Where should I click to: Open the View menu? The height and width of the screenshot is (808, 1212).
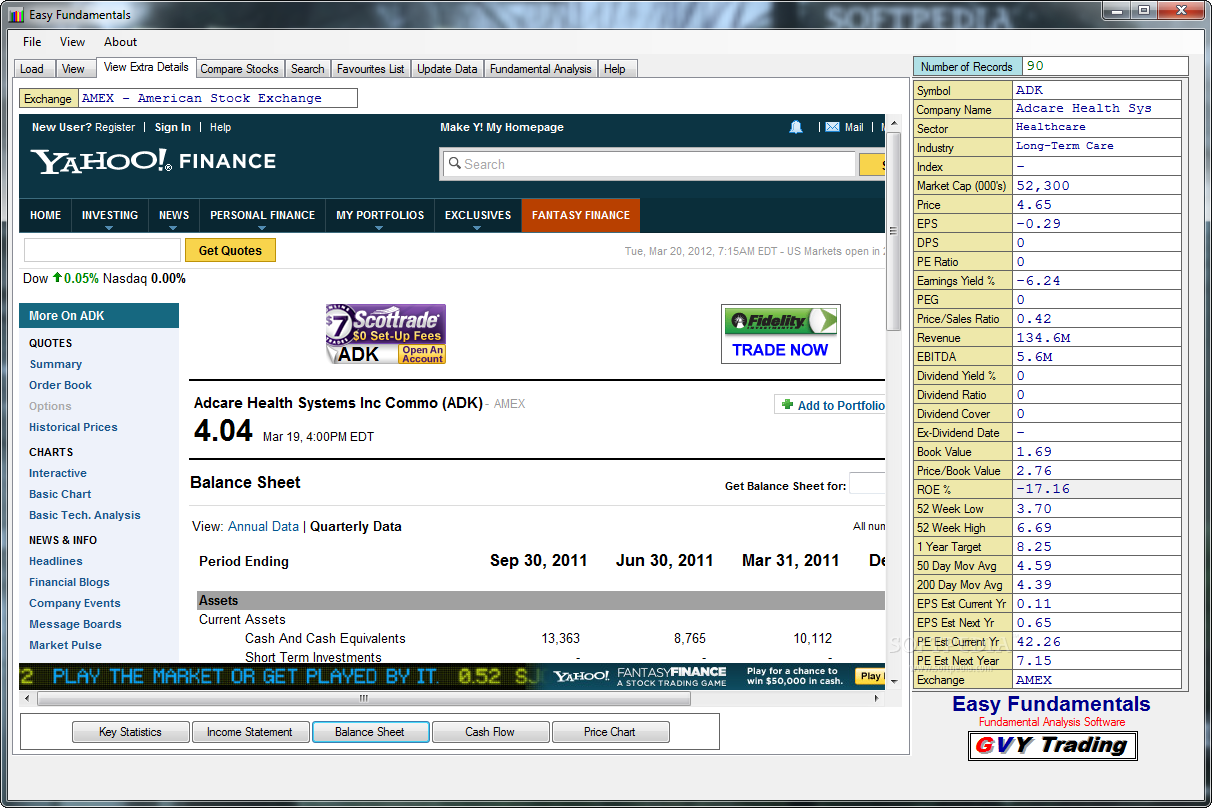(x=72, y=42)
